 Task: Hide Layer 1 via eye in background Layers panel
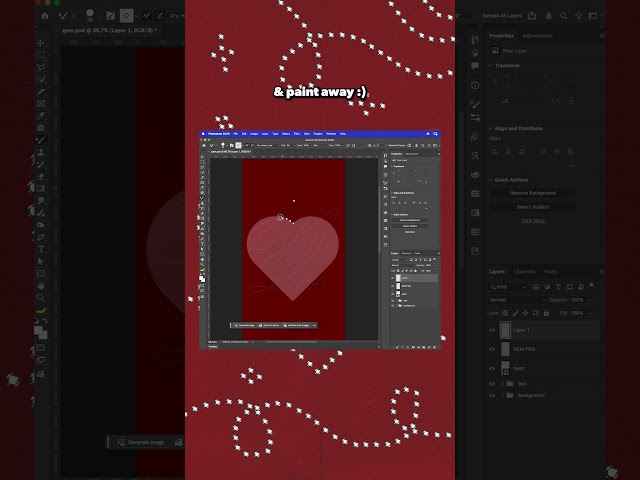(492, 330)
